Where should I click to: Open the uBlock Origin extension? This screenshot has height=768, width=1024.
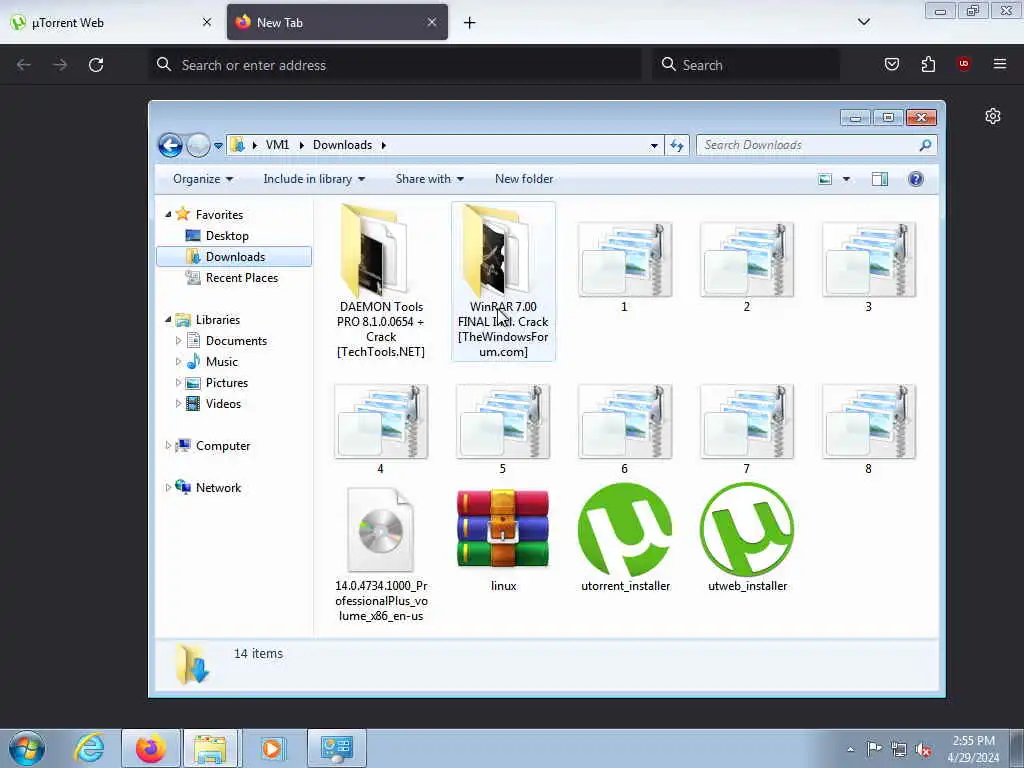point(963,64)
